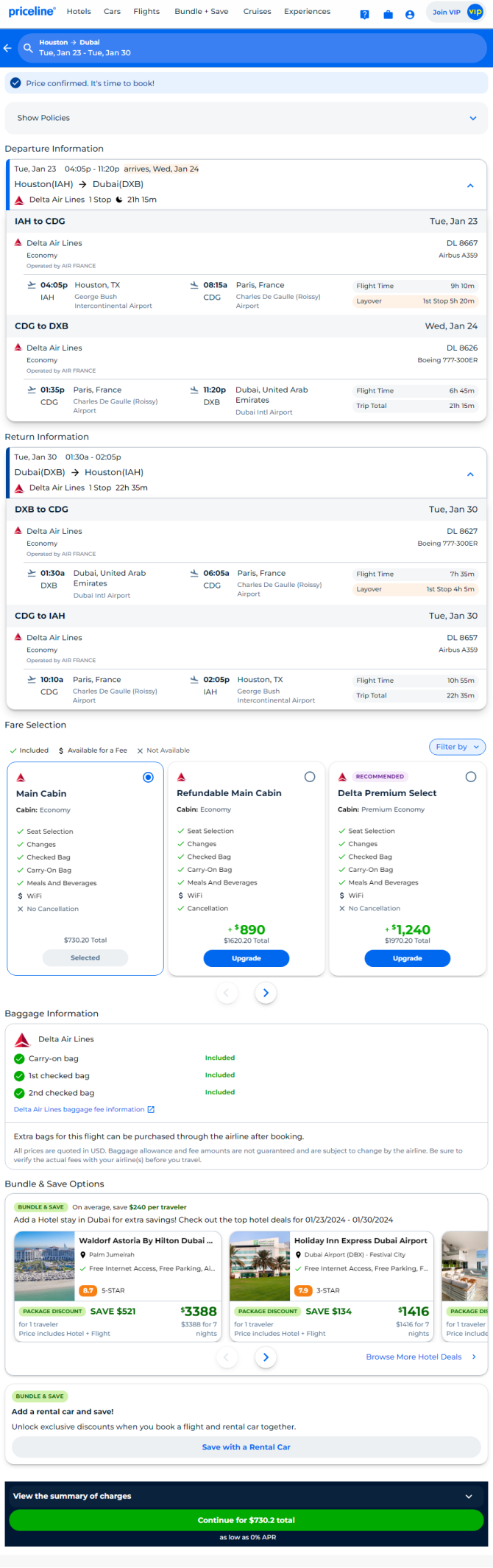Viewport: 493px width, 1568px height.
Task: Open the help question mark icon
Action: (x=364, y=14)
